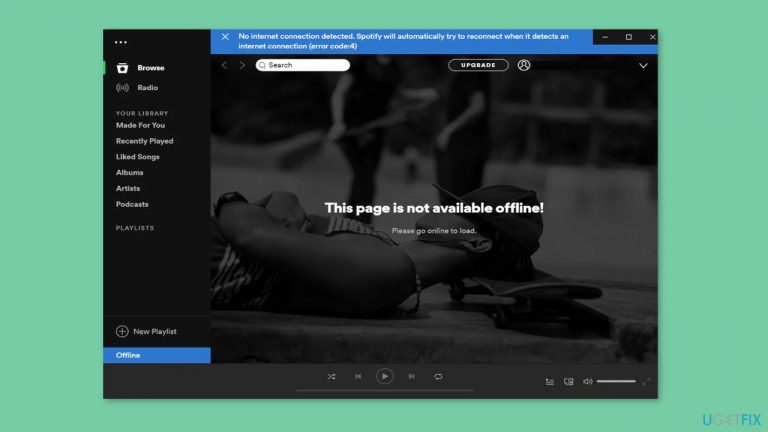
Task: Open the three-dot Spotify menu
Action: pyautogui.click(x=120, y=42)
